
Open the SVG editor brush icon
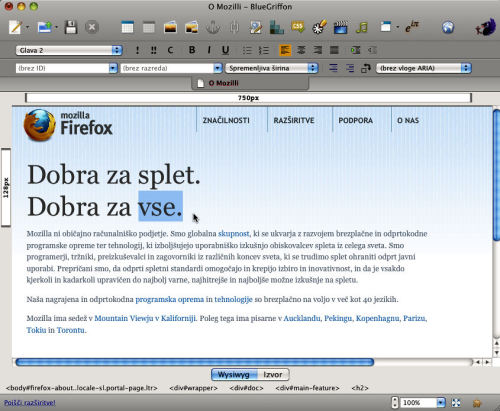click(319, 27)
